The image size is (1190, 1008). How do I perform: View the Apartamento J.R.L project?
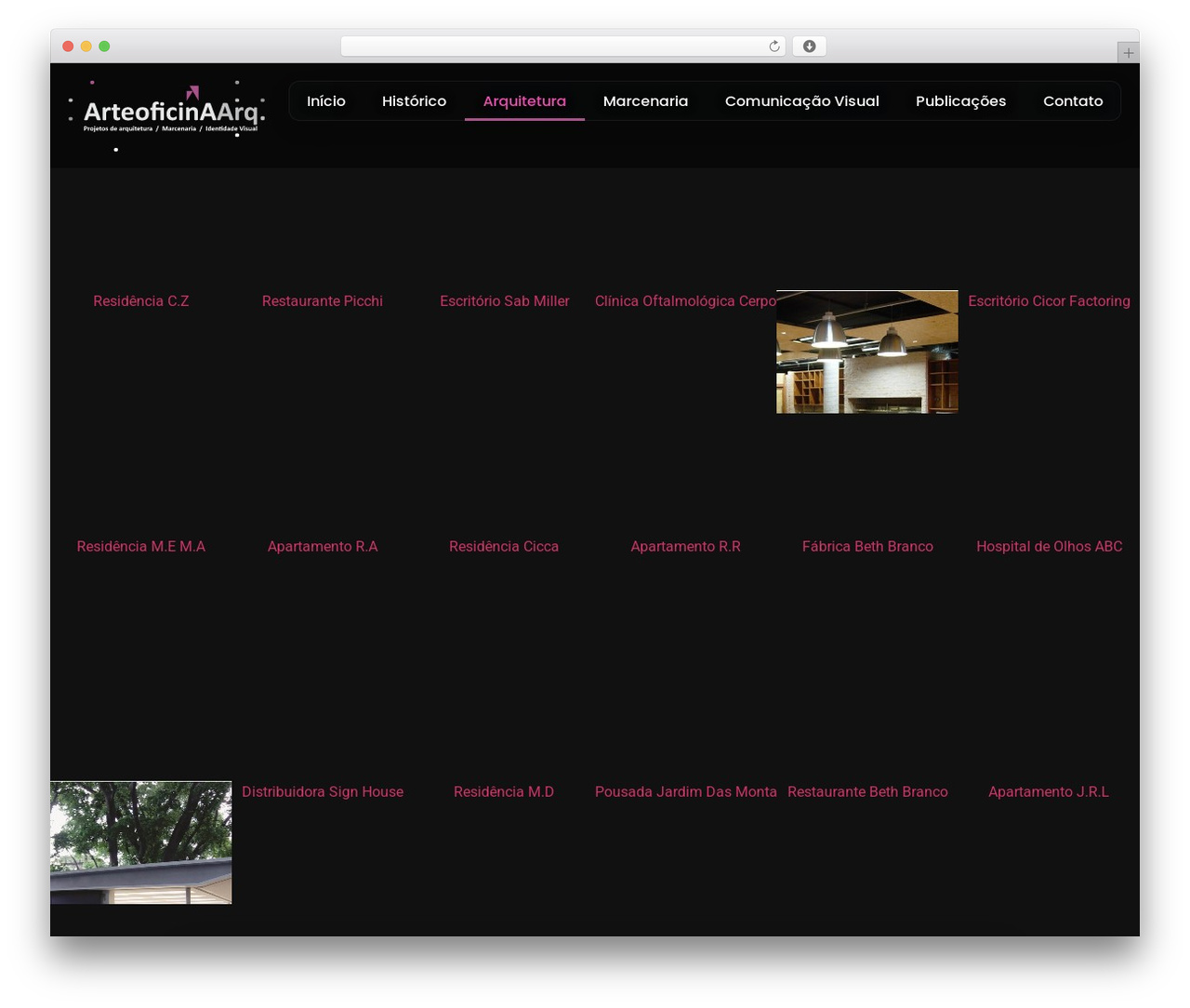point(1049,792)
